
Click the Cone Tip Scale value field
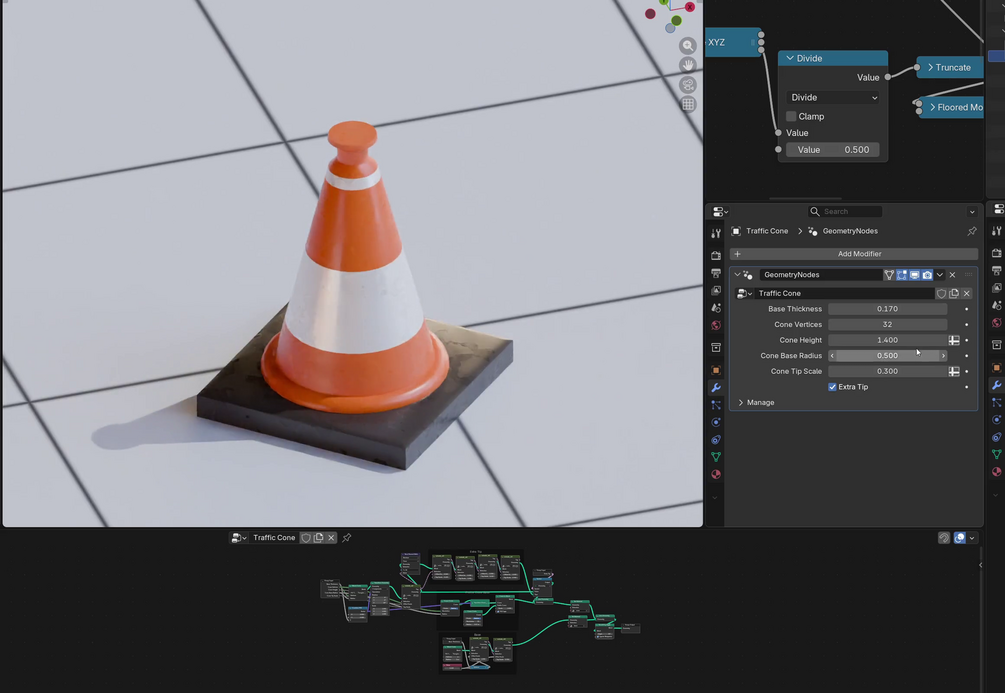pyautogui.click(x=888, y=371)
